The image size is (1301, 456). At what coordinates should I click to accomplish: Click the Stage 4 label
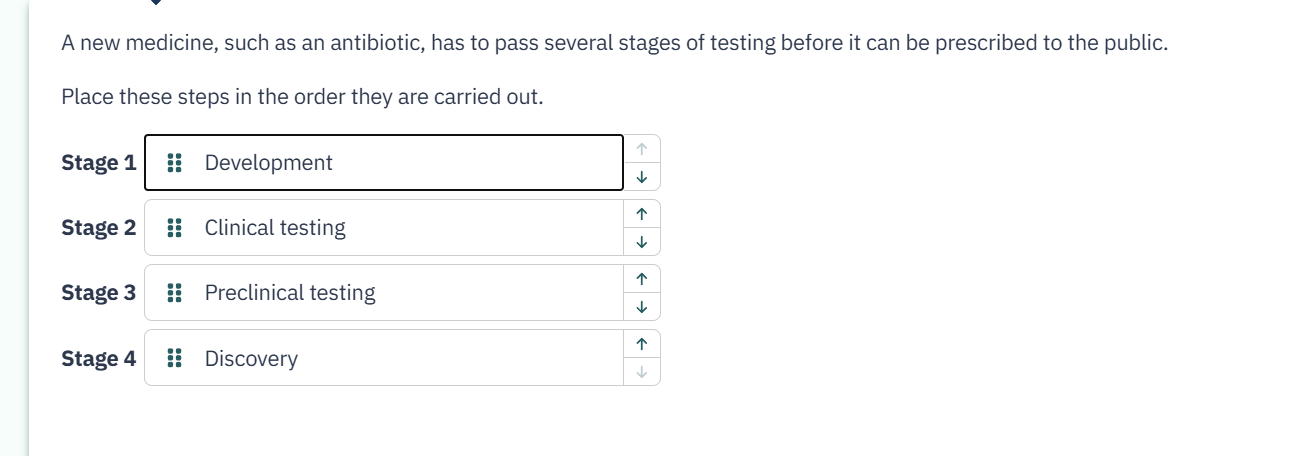point(98,358)
